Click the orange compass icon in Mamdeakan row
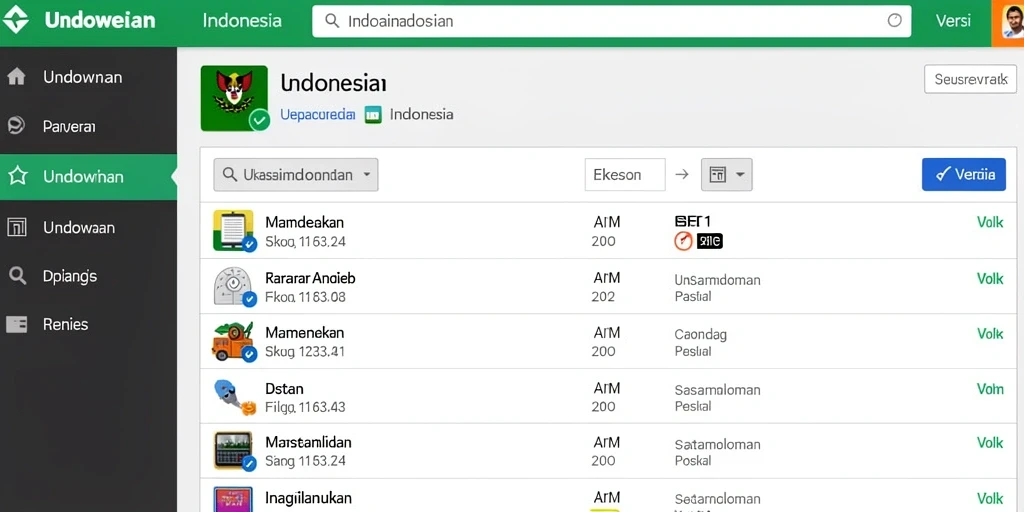 [x=682, y=241]
